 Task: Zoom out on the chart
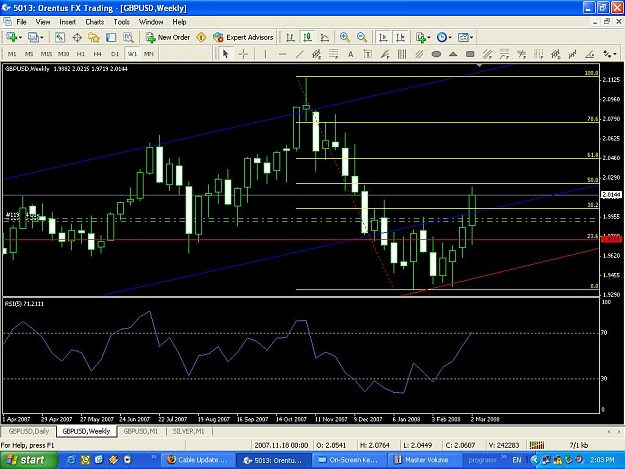tap(362, 37)
